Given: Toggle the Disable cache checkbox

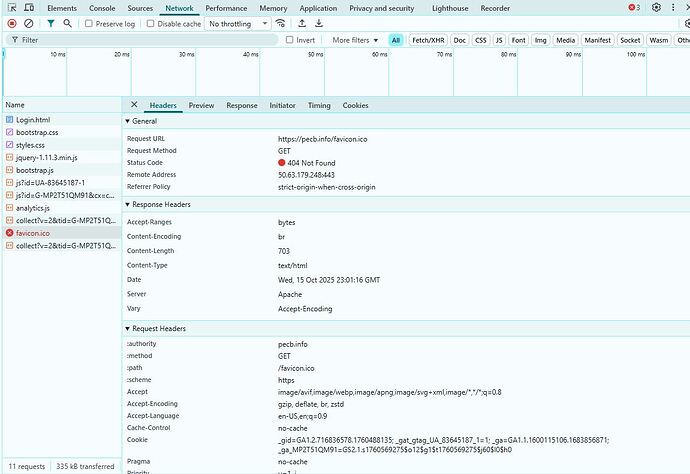Looking at the screenshot, I should pos(150,23).
